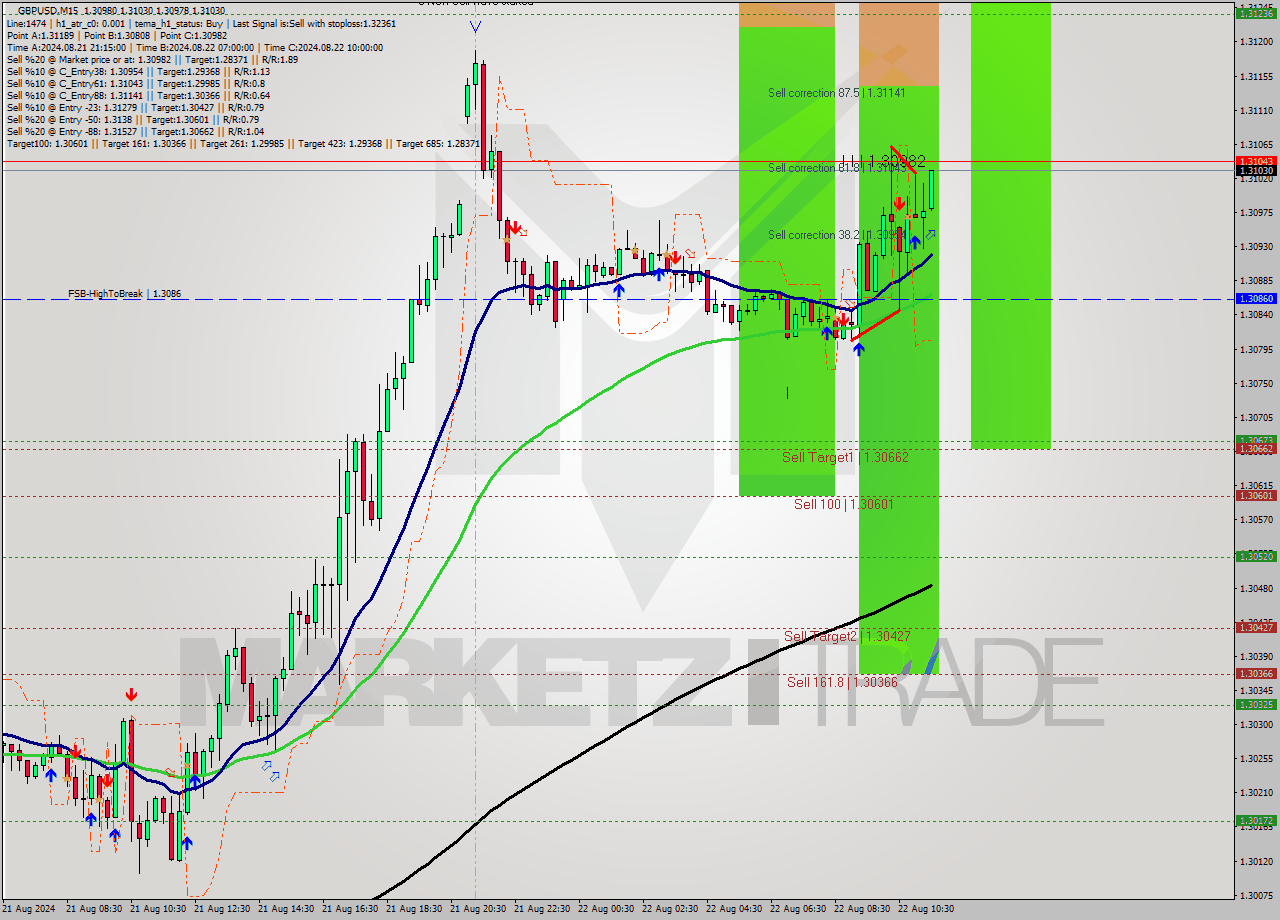Click the '21 Aug 12:30' time label
The image size is (1280, 920).
224,909
